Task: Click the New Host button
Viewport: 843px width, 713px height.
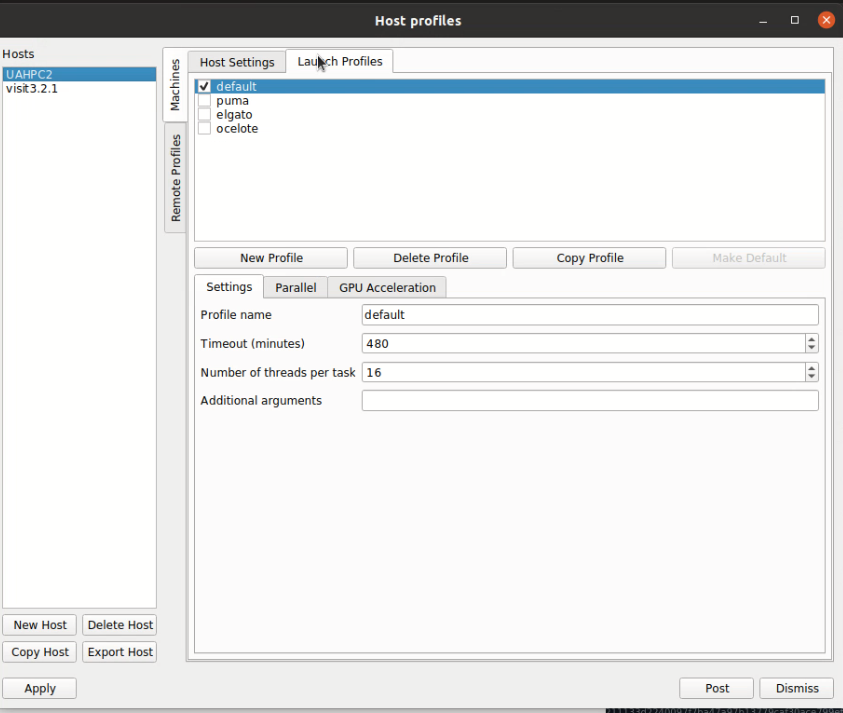Action: click(40, 625)
